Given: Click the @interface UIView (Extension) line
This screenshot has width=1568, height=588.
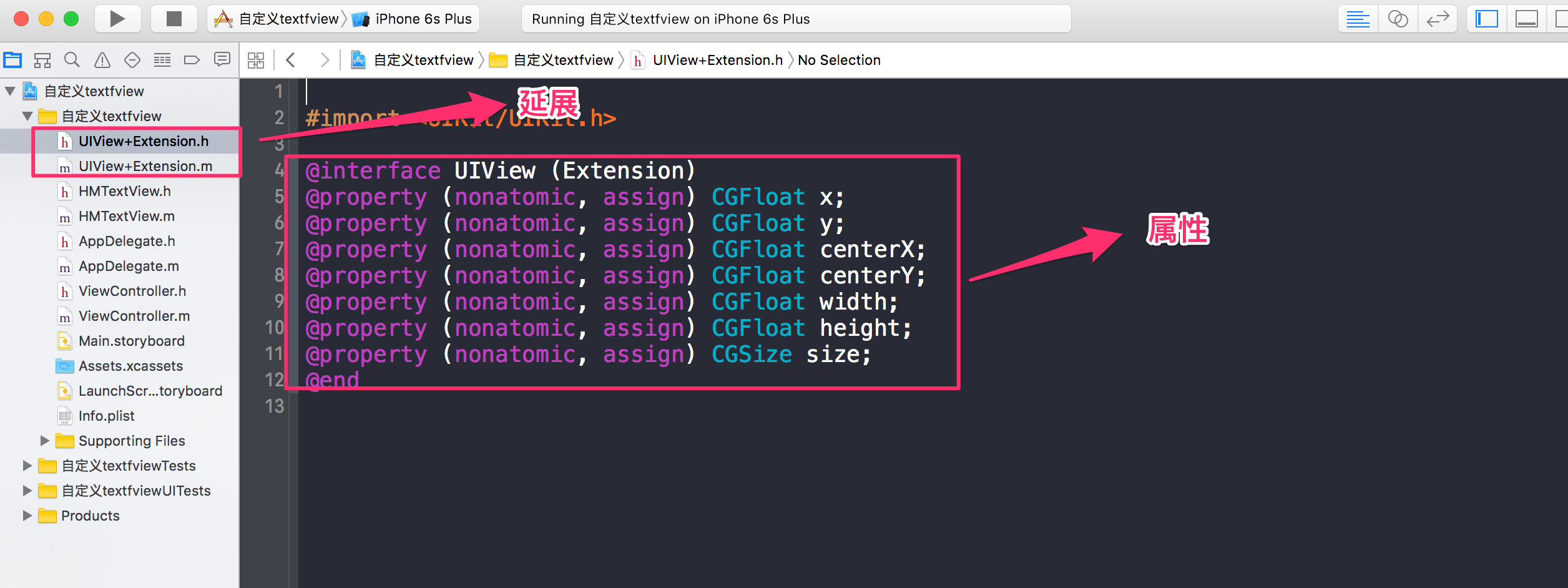Looking at the screenshot, I should click(500, 170).
